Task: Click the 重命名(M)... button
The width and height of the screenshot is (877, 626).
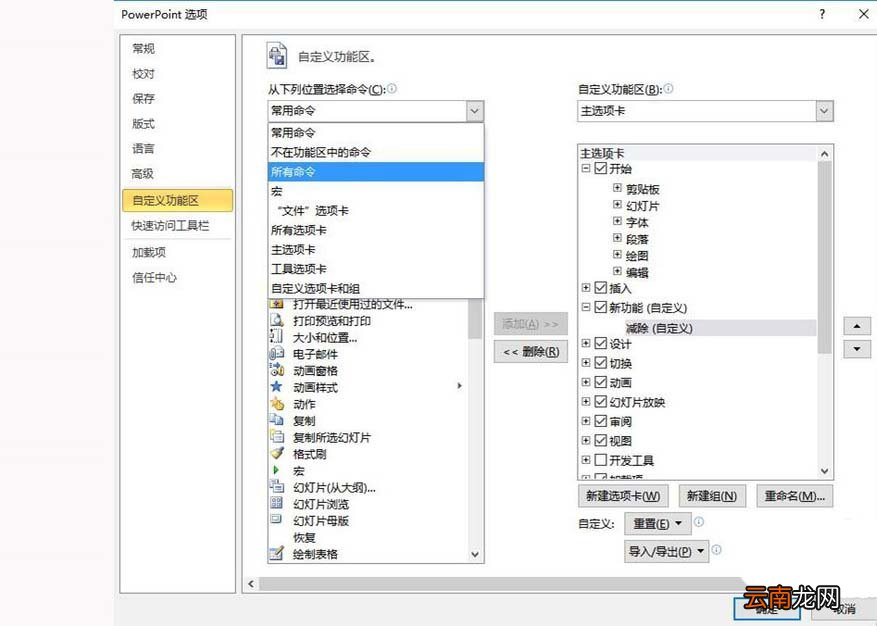Action: click(x=795, y=496)
